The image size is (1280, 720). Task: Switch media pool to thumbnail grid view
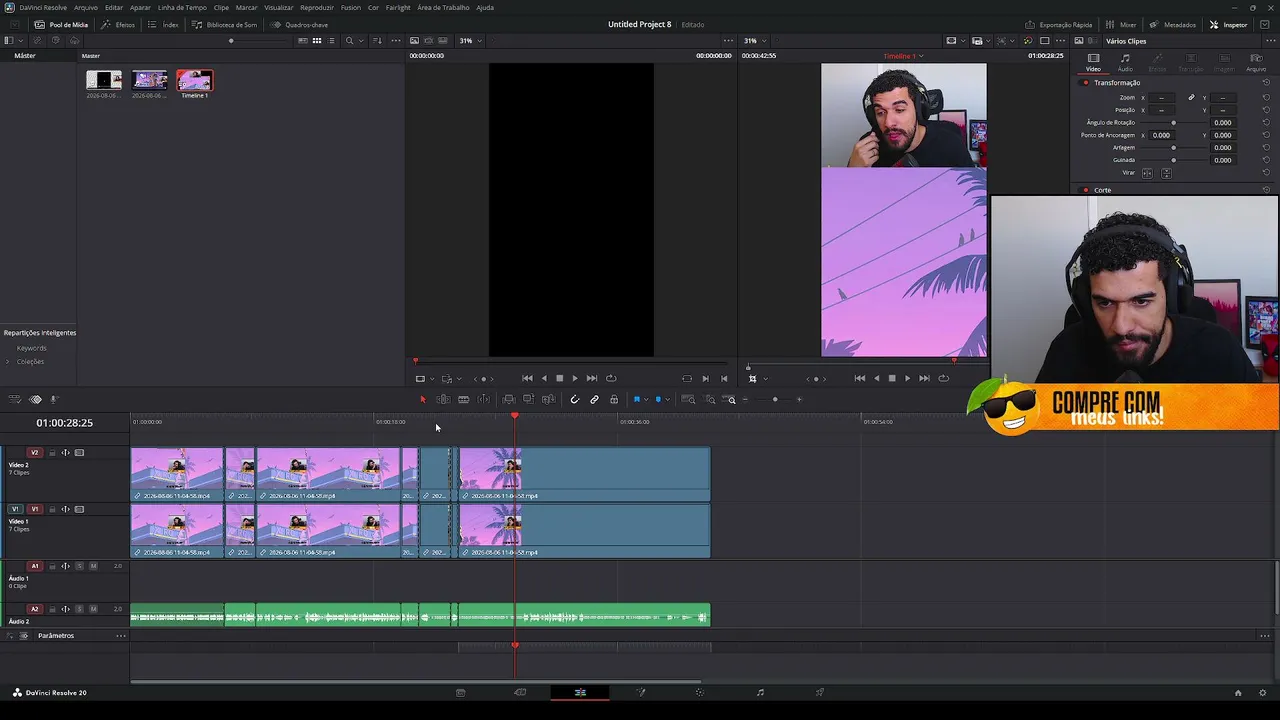(317, 41)
